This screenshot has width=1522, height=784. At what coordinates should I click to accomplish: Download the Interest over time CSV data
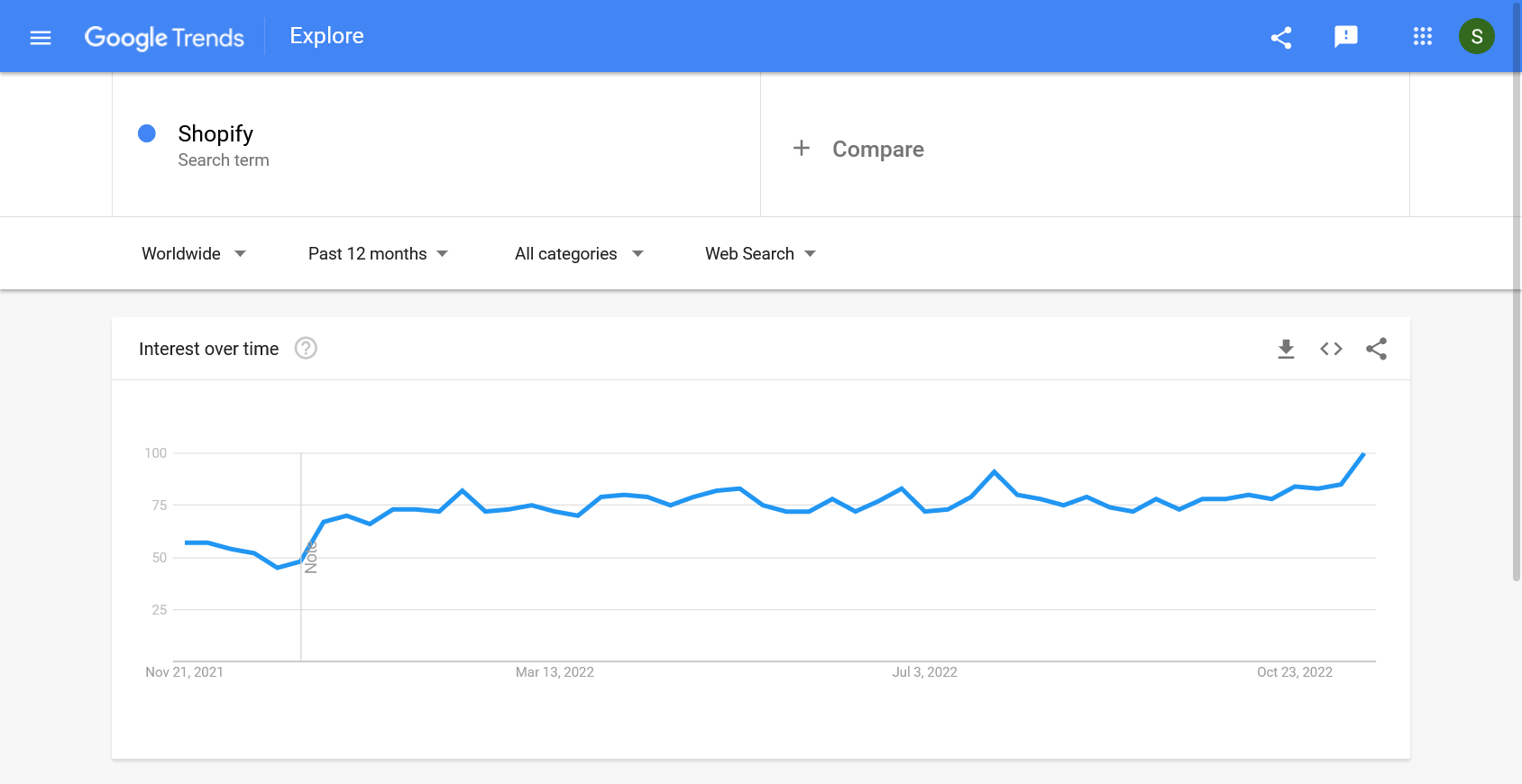(1285, 349)
